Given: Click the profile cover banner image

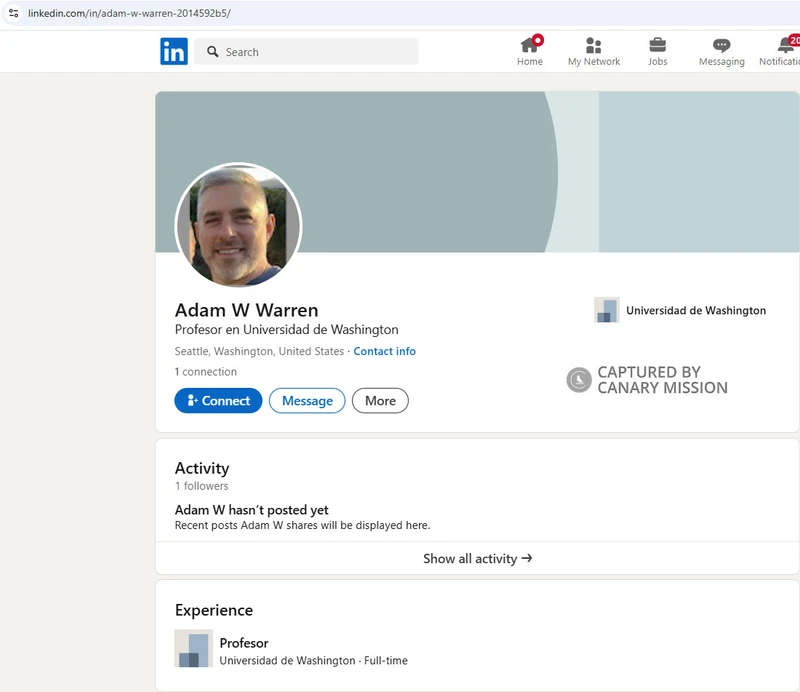Looking at the screenshot, I should [477, 171].
